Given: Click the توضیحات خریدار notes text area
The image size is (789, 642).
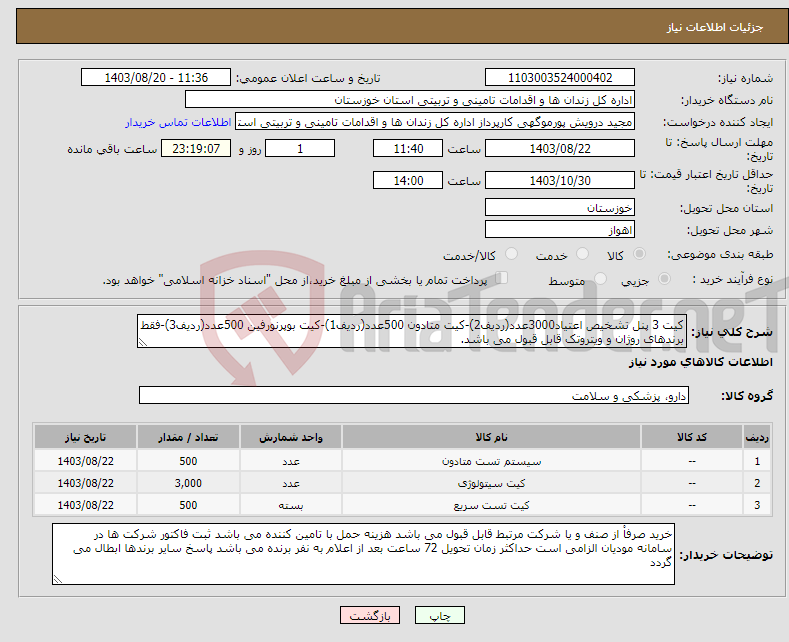Looking at the screenshot, I should [x=363, y=554].
